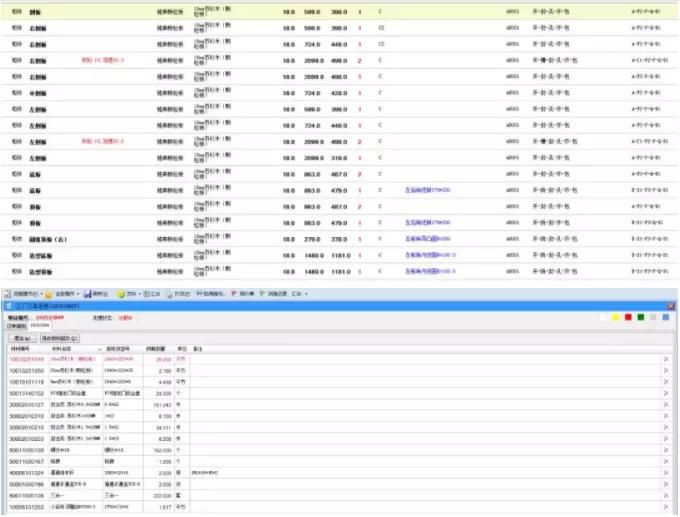Pick the blue color swatch

[666, 317]
